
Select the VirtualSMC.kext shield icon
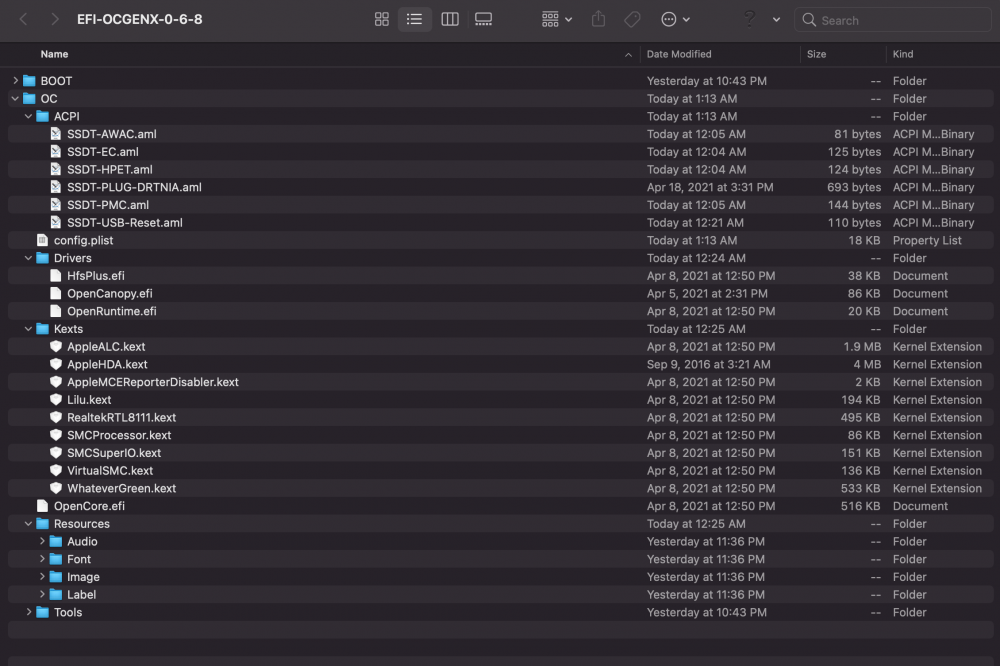pyautogui.click(x=55, y=470)
